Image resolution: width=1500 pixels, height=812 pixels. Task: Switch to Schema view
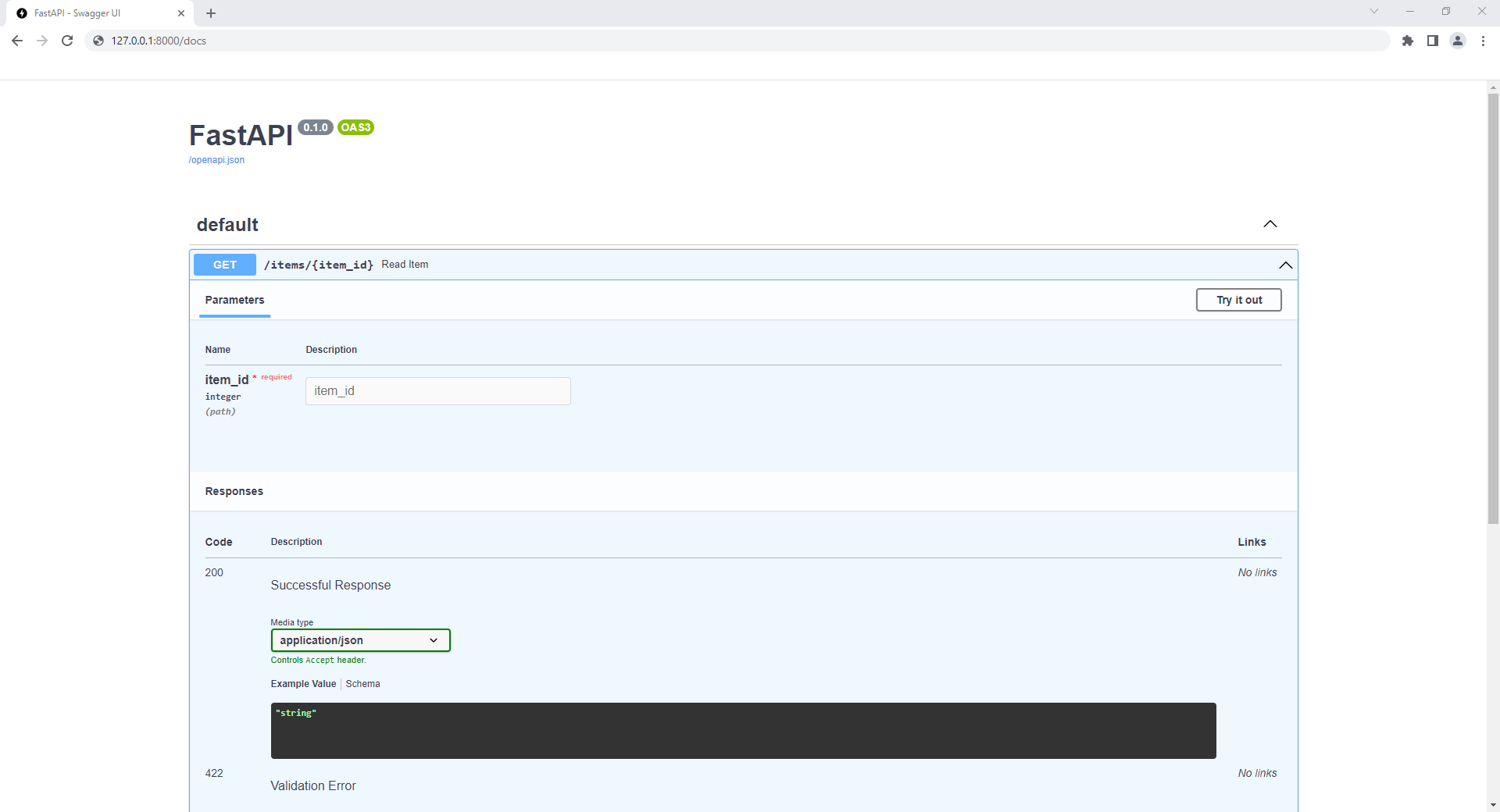coord(363,684)
